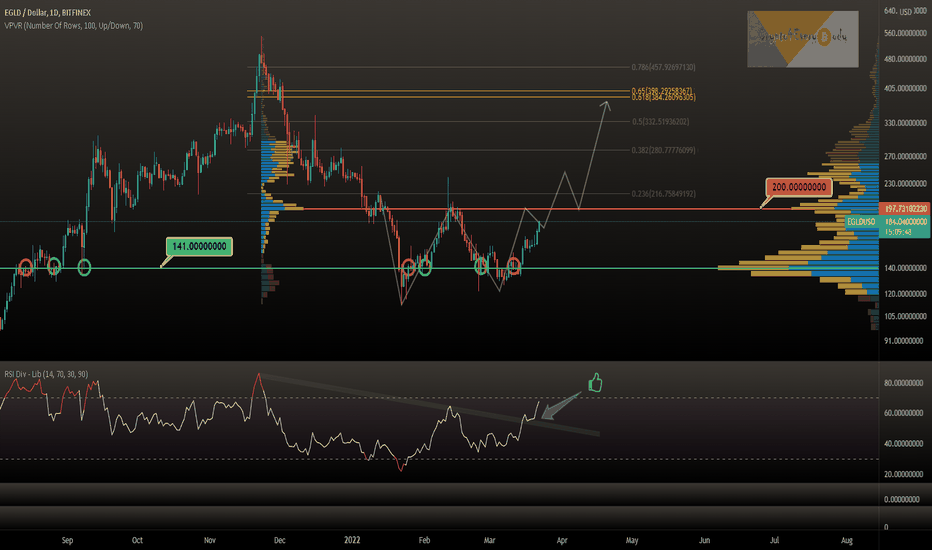Click Feb on the time axis
This screenshot has height=550, width=932.
coord(424,540)
